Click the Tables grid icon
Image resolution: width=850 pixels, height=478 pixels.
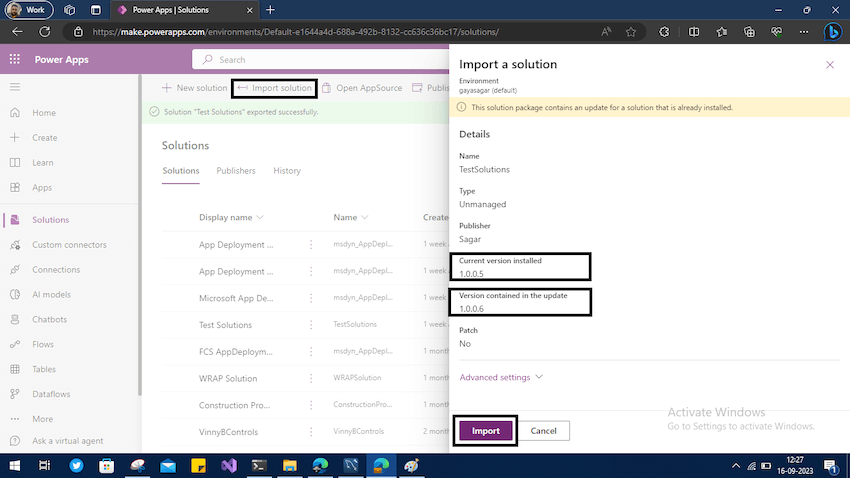point(15,369)
